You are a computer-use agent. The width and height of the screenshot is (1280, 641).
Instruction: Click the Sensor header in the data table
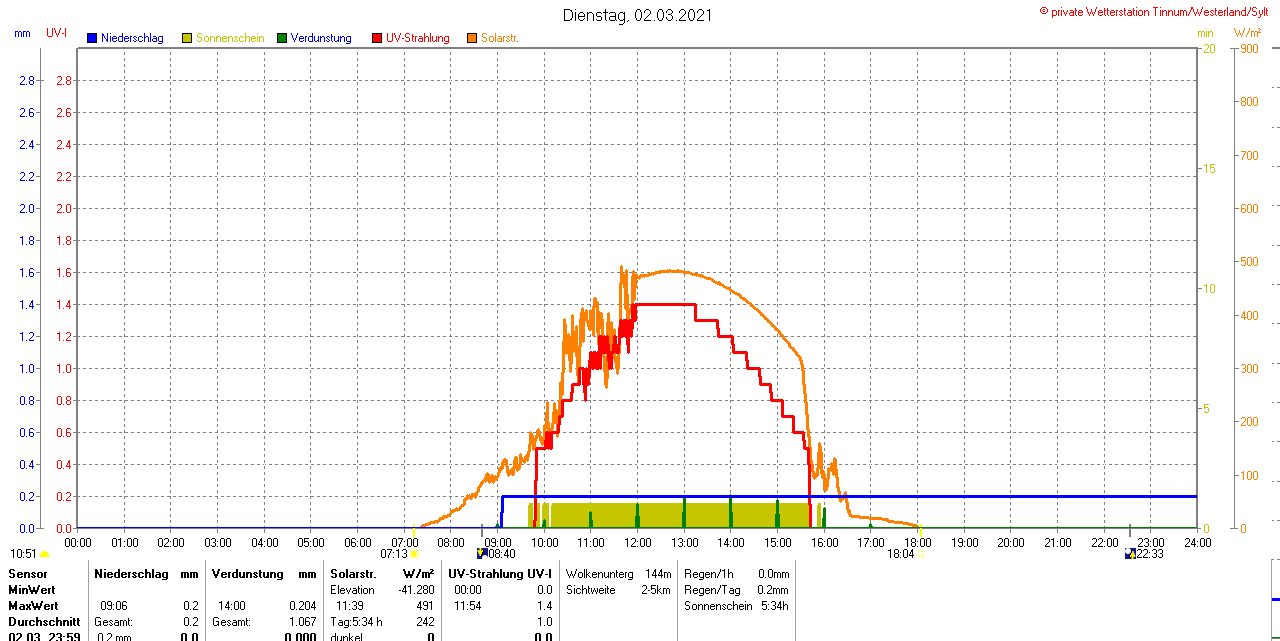point(27,574)
